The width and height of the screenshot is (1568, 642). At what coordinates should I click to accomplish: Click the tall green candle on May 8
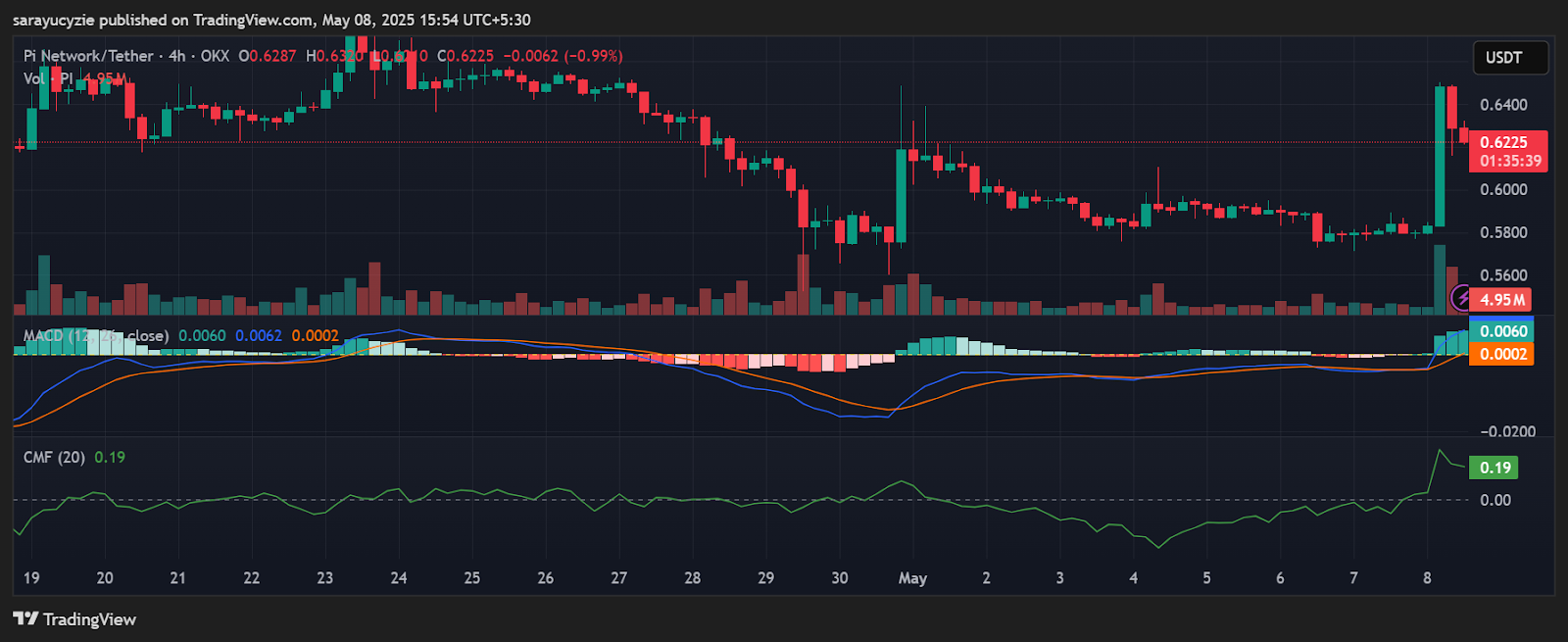(x=1440, y=157)
